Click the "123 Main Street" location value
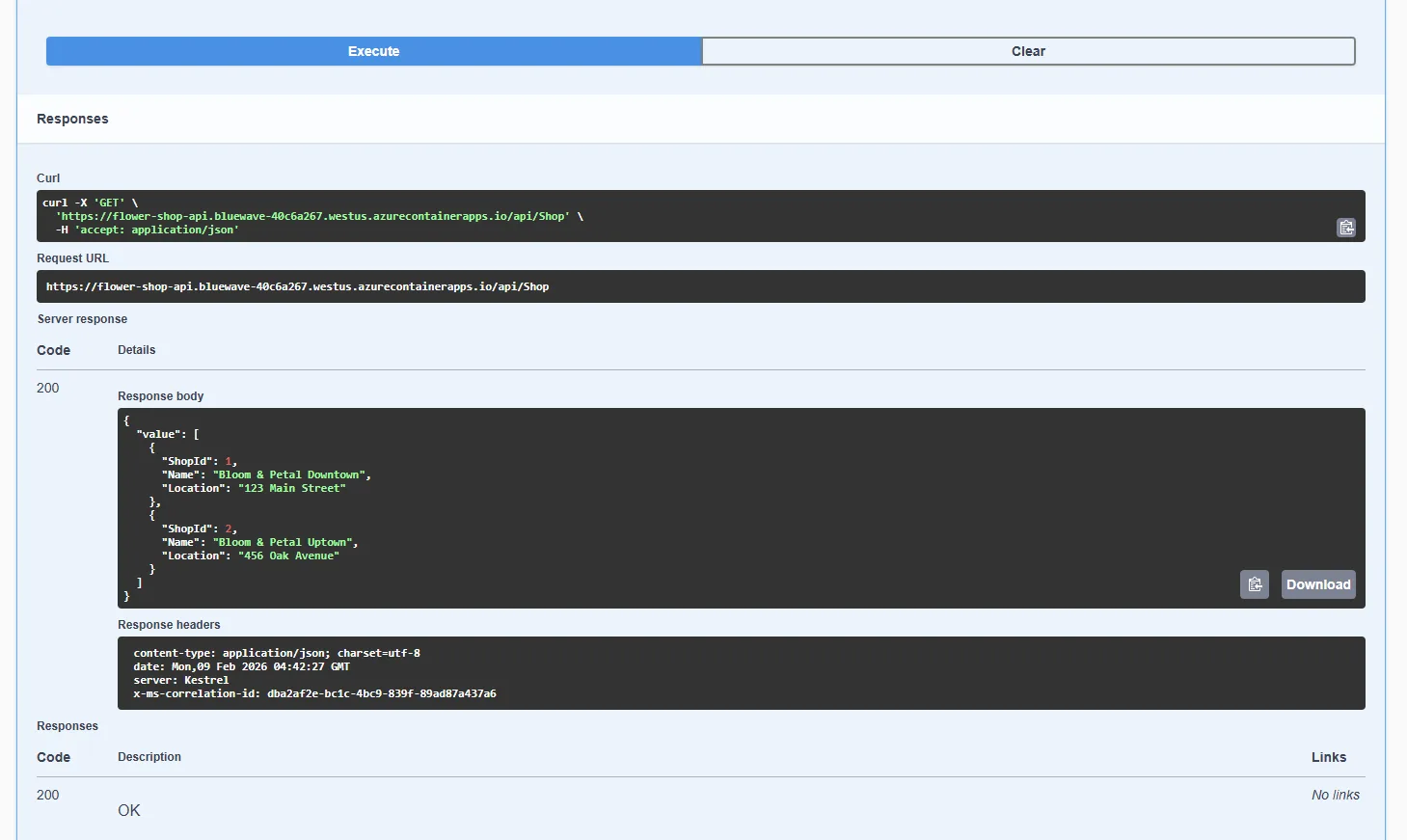 coord(291,488)
